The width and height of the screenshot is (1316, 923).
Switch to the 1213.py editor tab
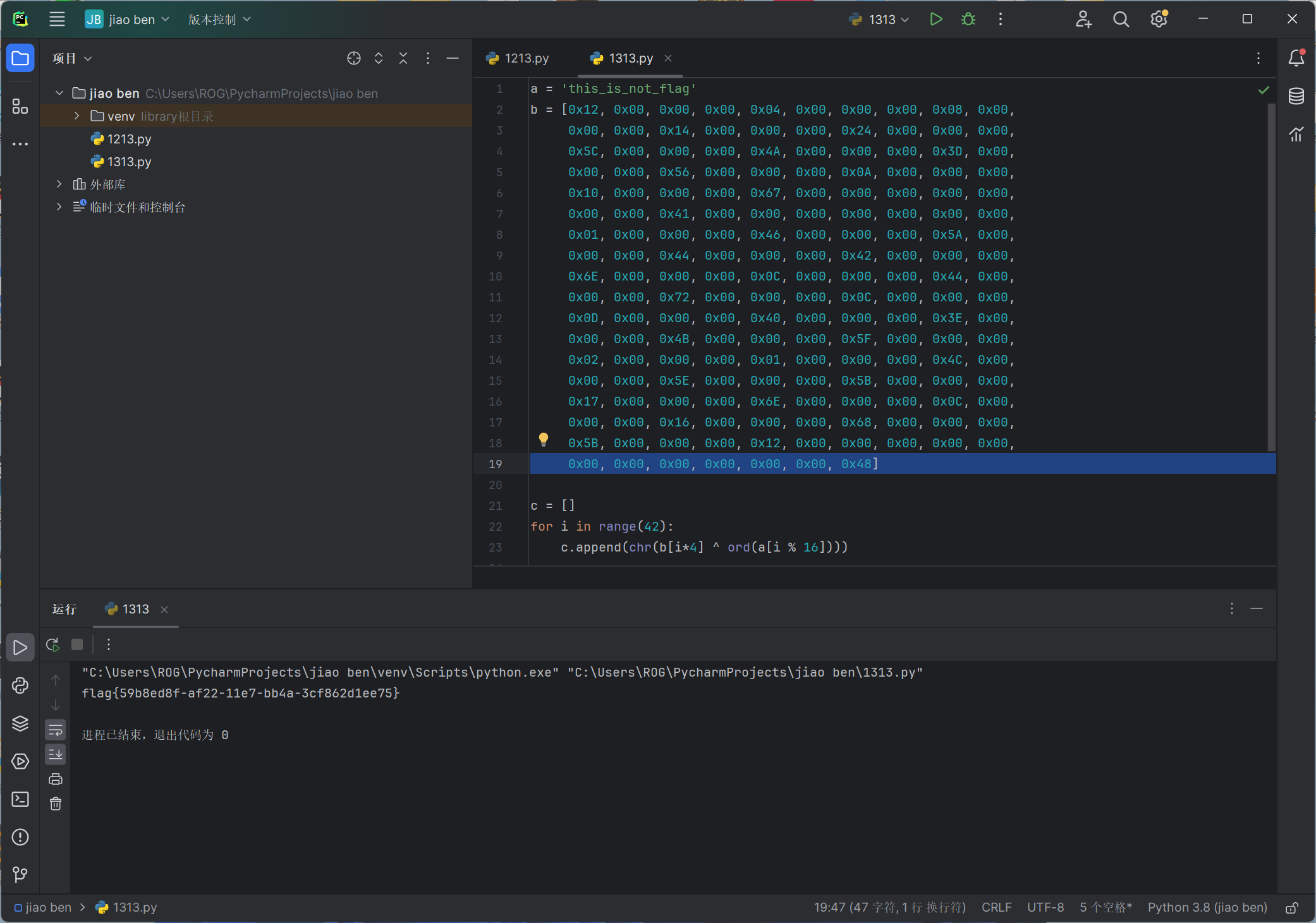click(518, 58)
